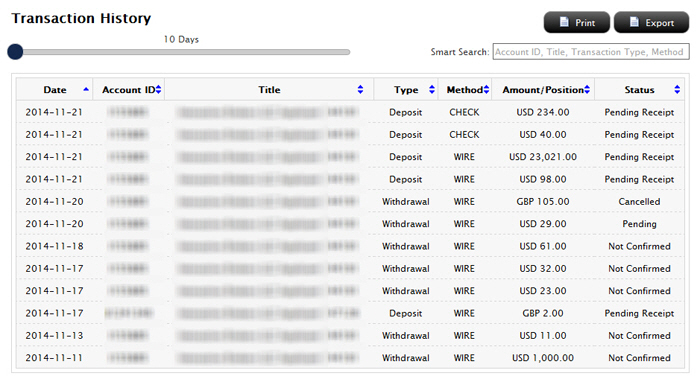The image size is (700, 376).
Task: Click the Title column sort arrows
Action: click(360, 89)
